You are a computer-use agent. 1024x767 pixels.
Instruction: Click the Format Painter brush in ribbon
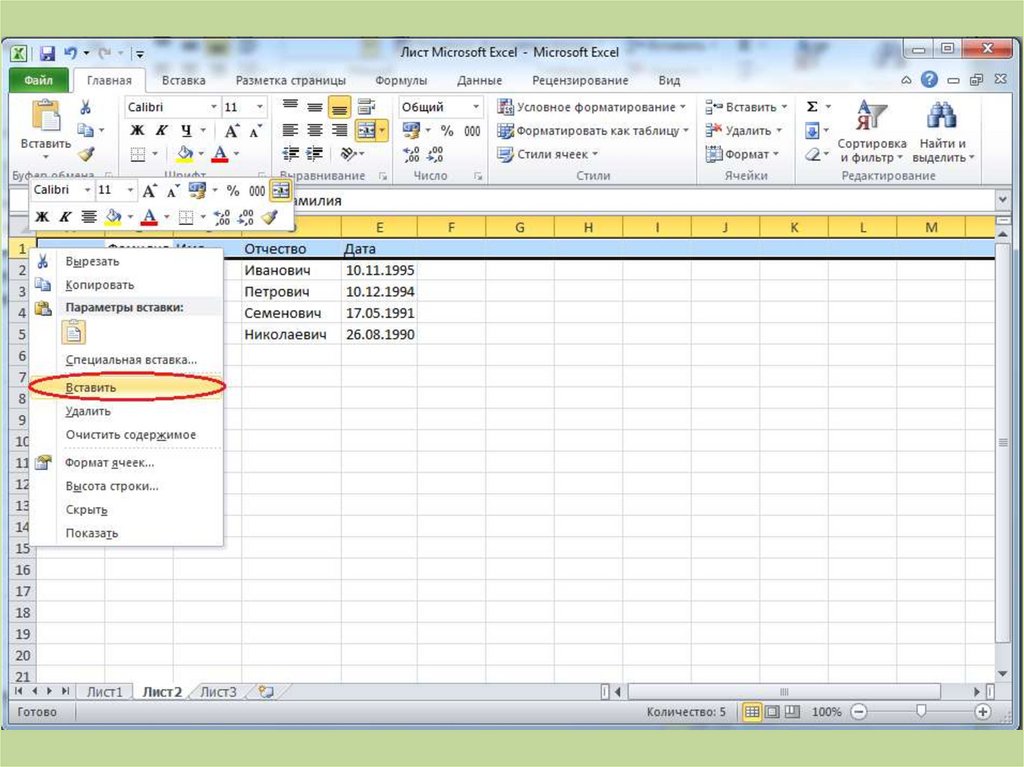click(x=85, y=154)
